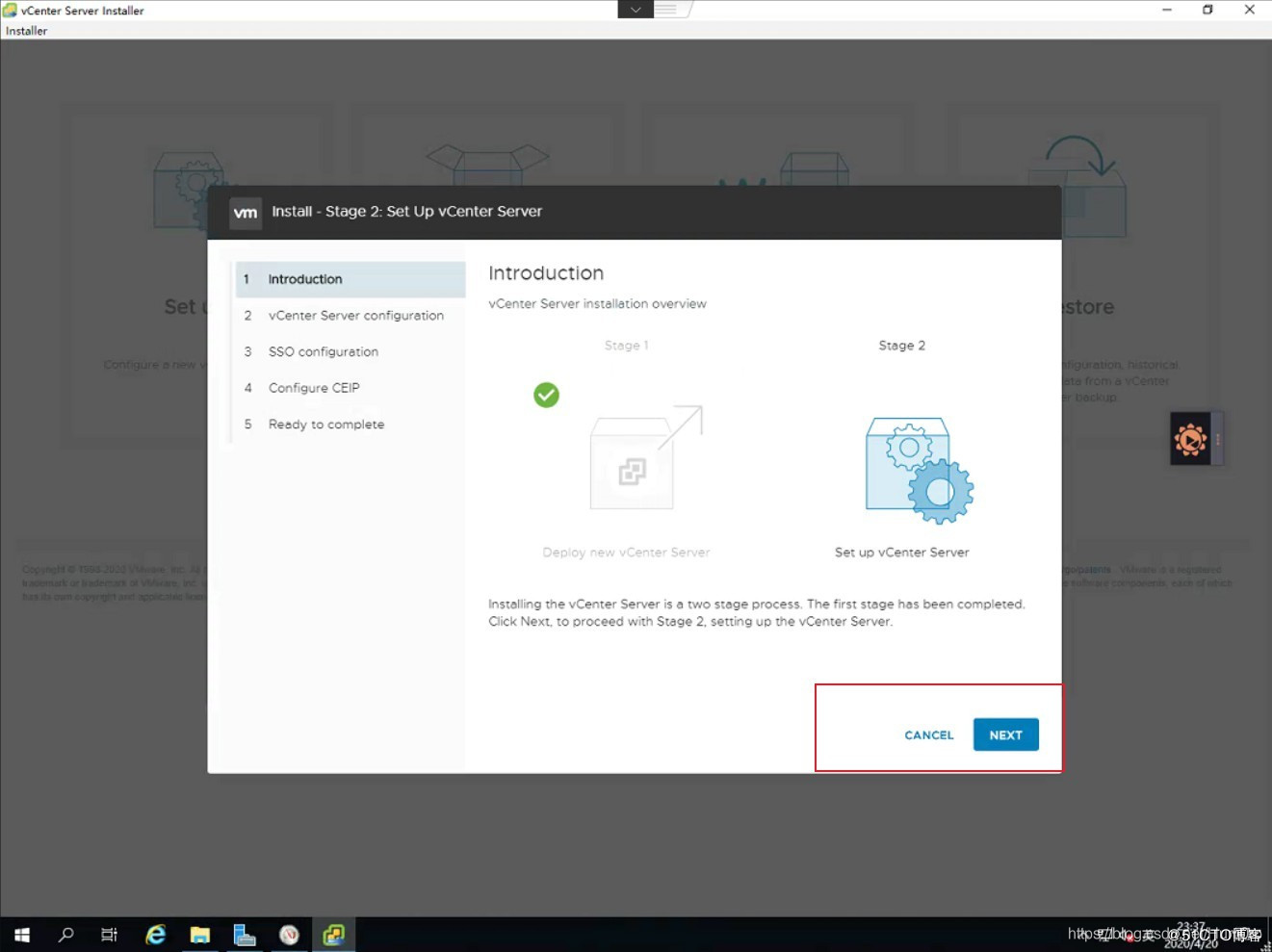Screen dimensions: 1272x952
Task: Select step 2 vCenter Server configuration
Action: [x=350, y=316]
